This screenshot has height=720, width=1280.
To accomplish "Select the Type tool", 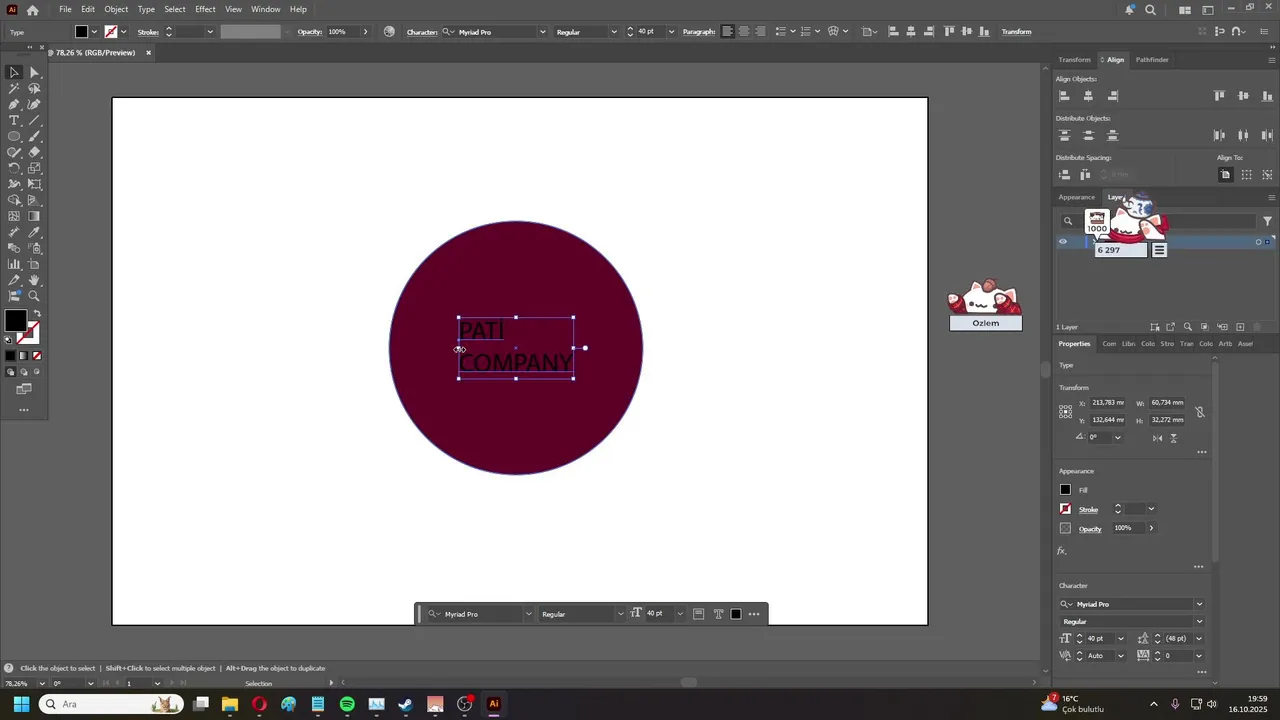I will pos(14,120).
